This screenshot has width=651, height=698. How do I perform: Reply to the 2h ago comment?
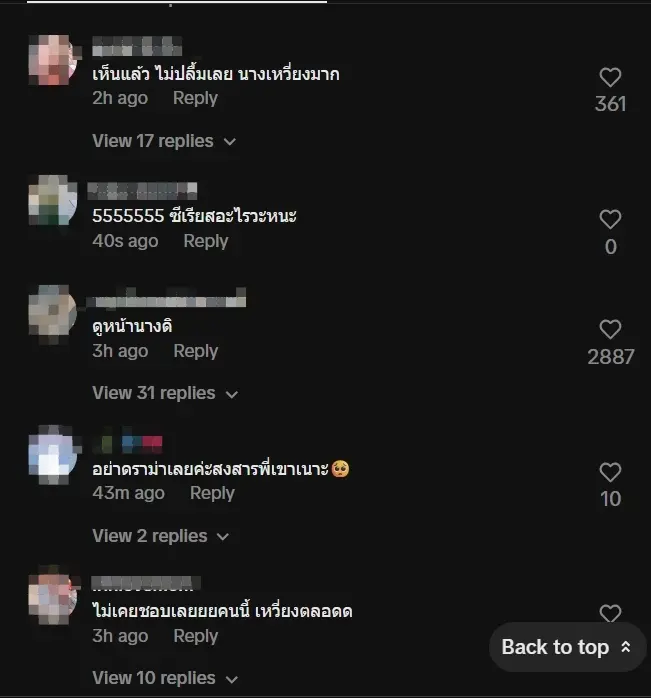[x=195, y=98]
